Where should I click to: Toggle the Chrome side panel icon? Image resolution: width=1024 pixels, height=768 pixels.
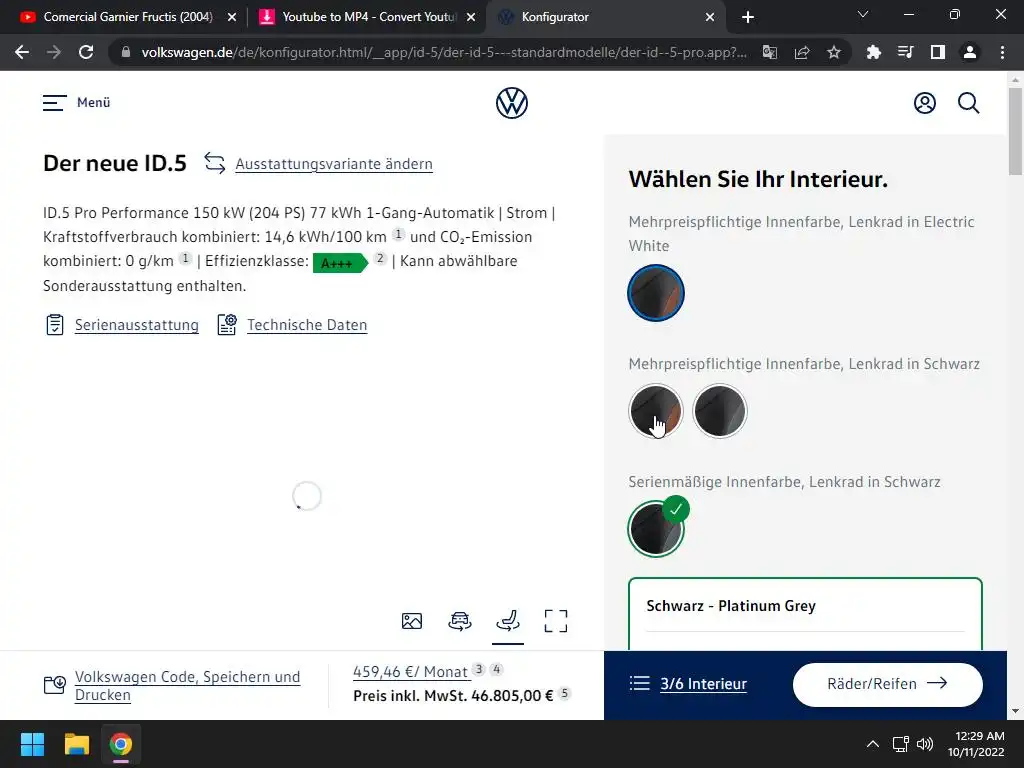tap(937, 52)
